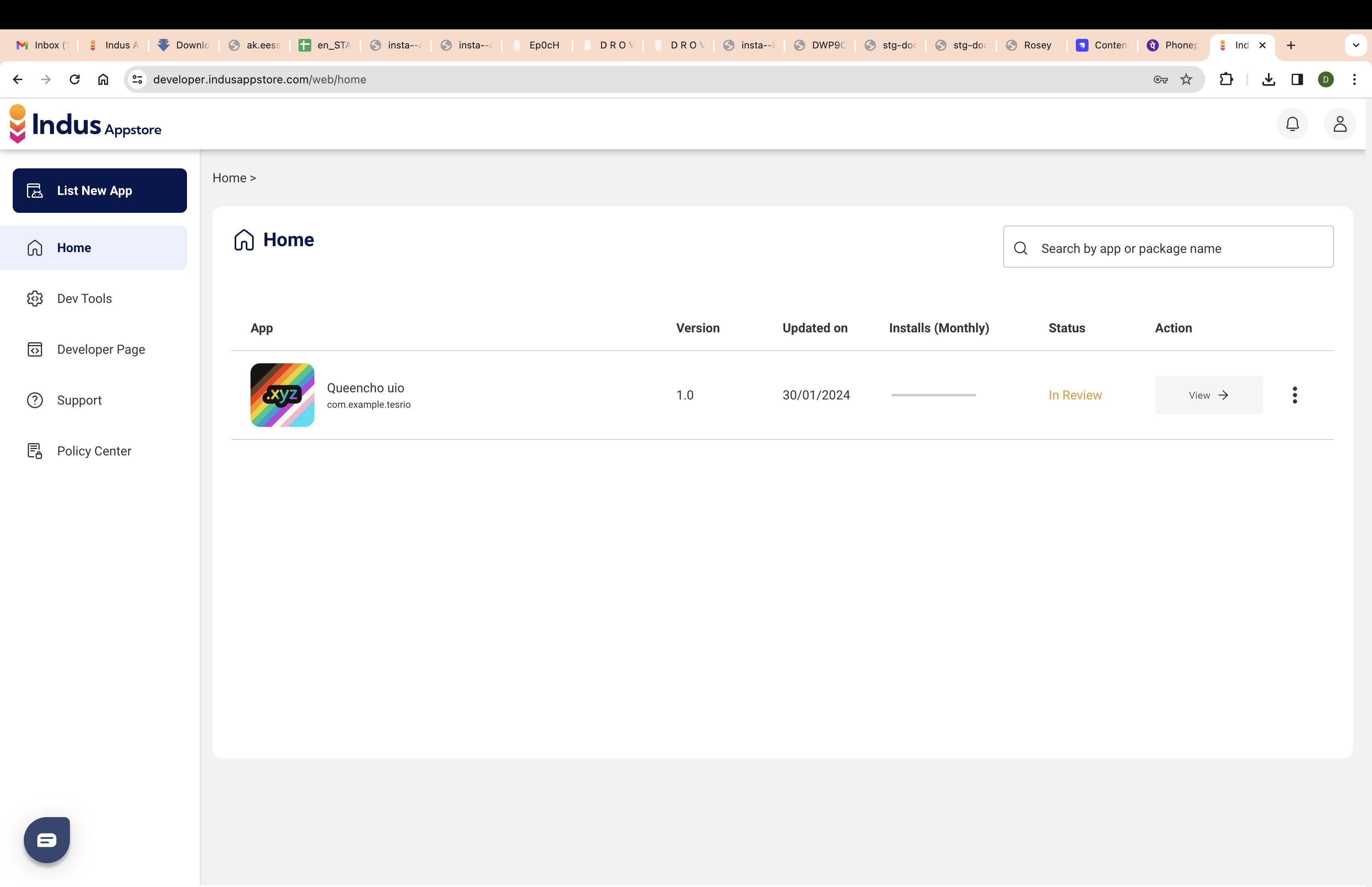This screenshot has height=887, width=1372.
Task: Click the search magnifier icon
Action: point(1020,248)
